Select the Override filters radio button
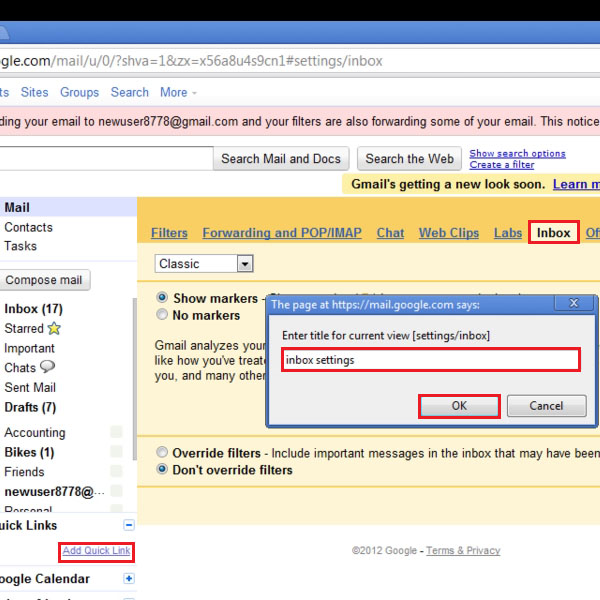 point(162,452)
